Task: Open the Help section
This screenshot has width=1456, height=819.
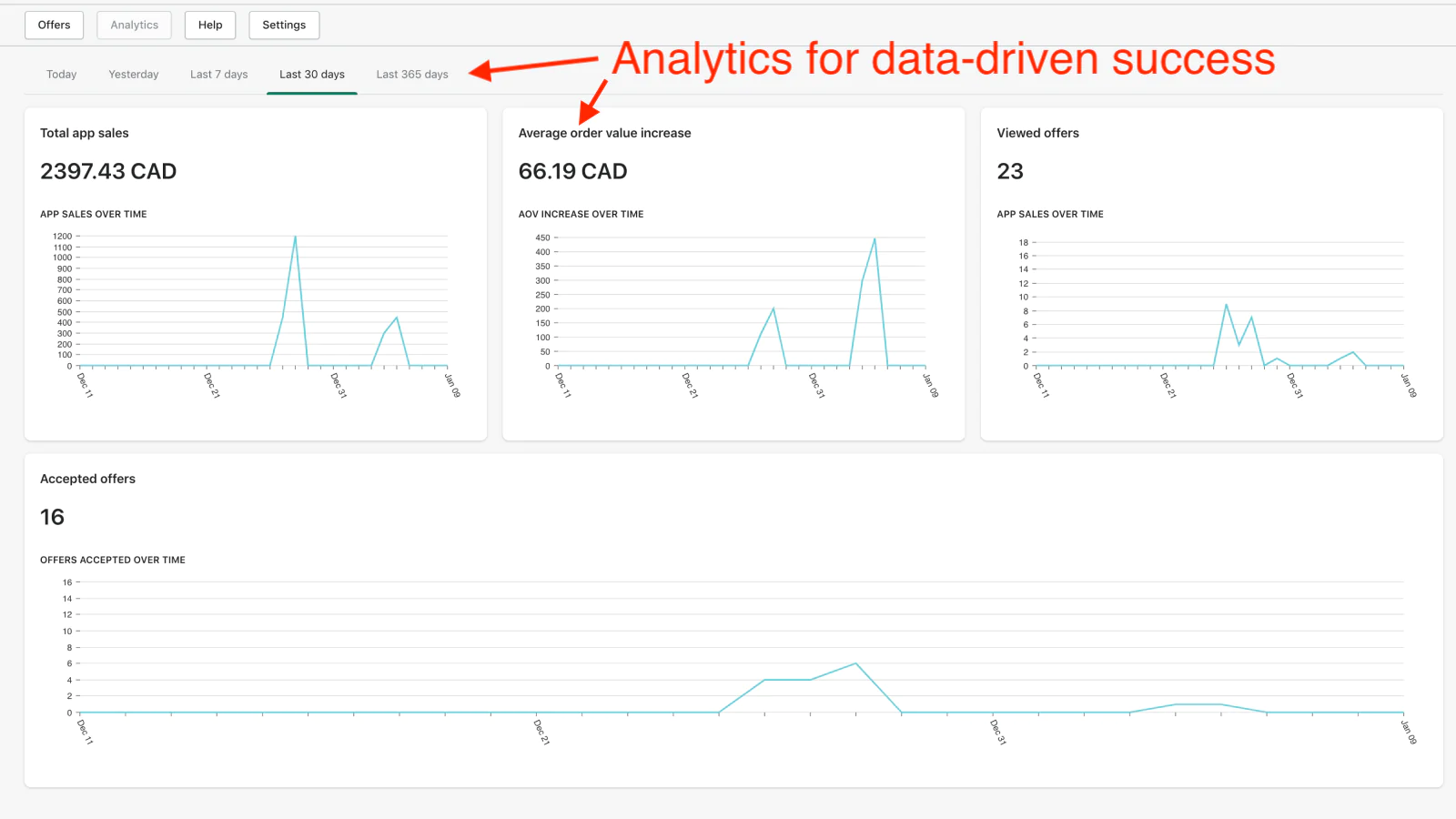Action: pyautogui.click(x=210, y=25)
